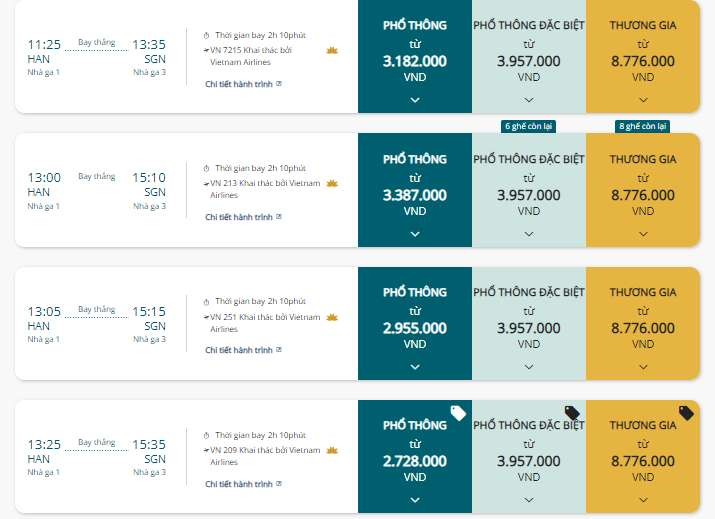Click black tag icon on 13:25 Phổ Thông Đặc Biệt
The width and height of the screenshot is (715, 519).
[x=572, y=413]
